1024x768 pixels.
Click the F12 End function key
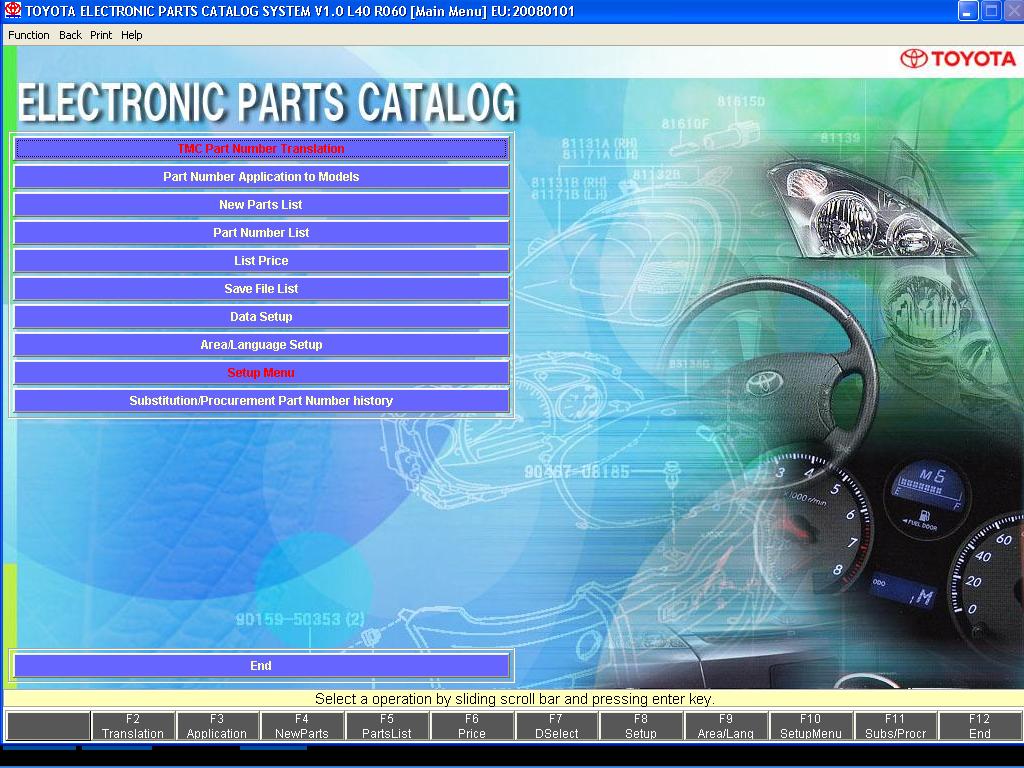tap(979, 726)
